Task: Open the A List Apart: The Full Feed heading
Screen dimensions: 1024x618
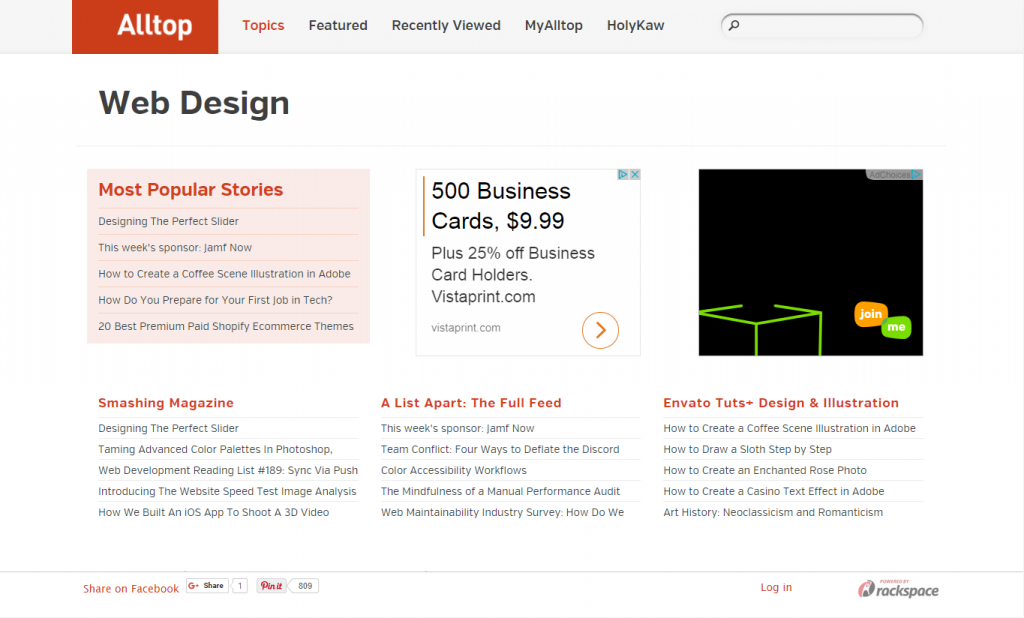Action: pos(471,403)
